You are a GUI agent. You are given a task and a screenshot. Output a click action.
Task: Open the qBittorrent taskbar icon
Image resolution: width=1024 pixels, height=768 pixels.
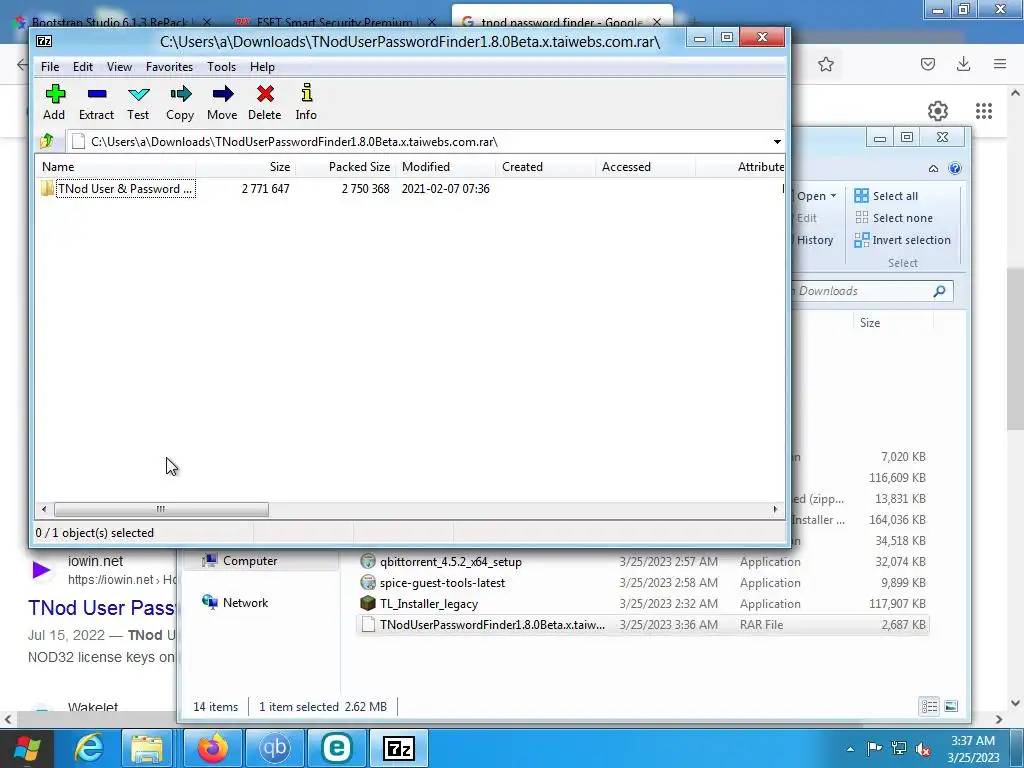click(x=275, y=748)
